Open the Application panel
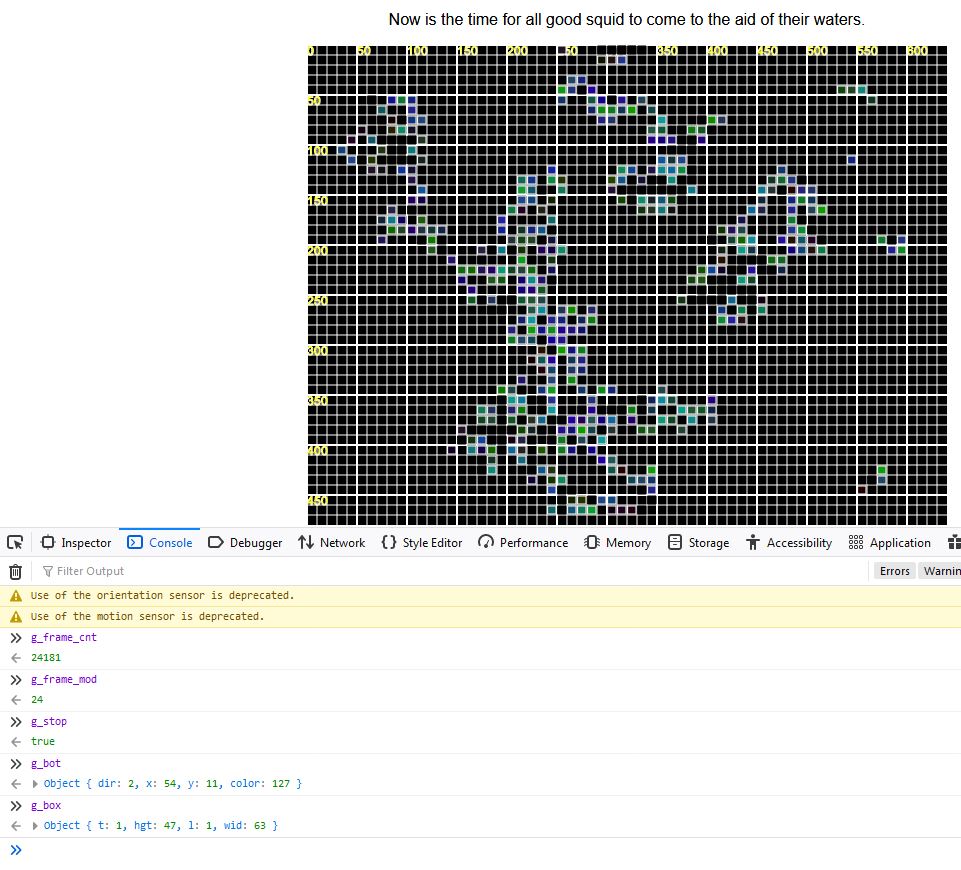This screenshot has width=961, height=870. tap(890, 543)
